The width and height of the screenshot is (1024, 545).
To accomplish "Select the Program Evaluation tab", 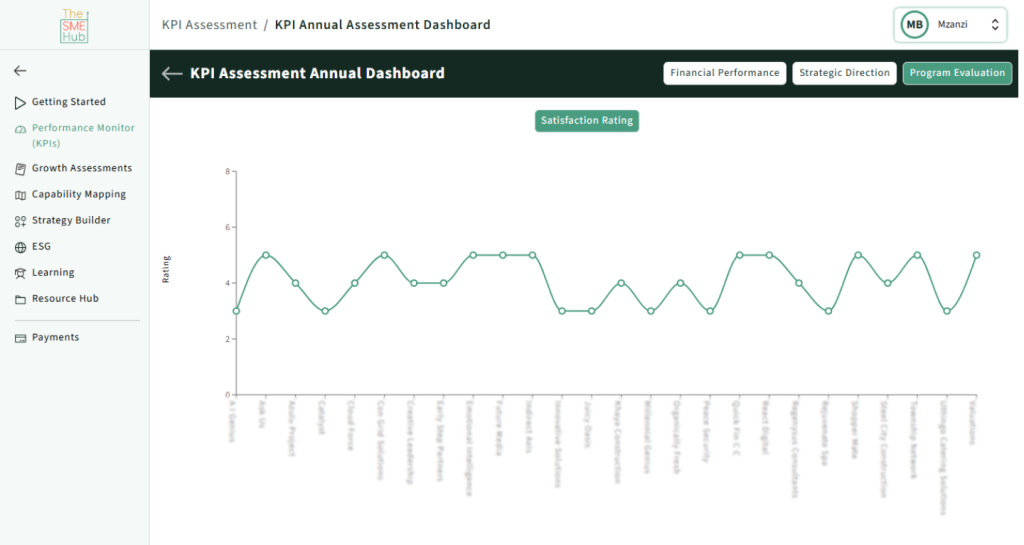I will pyautogui.click(x=957, y=73).
